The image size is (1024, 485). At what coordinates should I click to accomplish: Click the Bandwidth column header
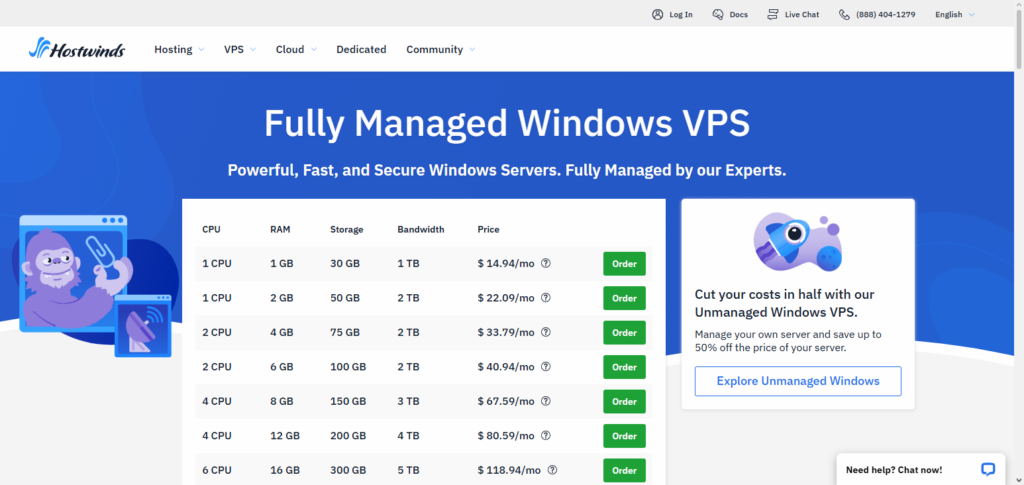(x=421, y=229)
